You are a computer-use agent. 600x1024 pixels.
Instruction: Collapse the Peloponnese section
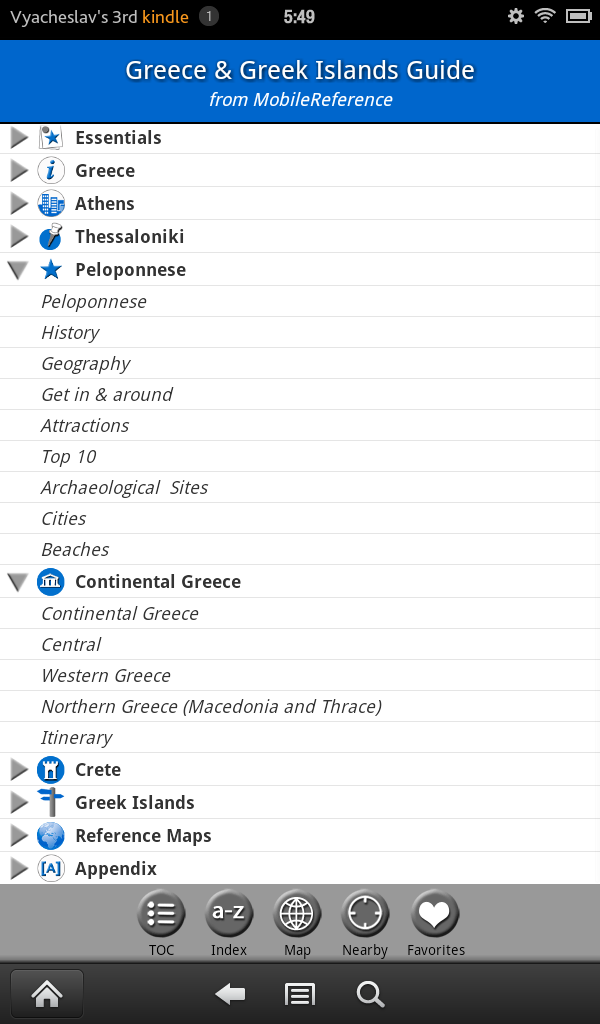pos(18,269)
